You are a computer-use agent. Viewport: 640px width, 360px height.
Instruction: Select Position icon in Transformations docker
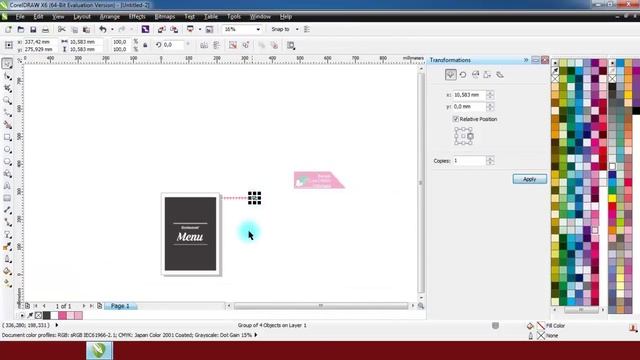point(451,75)
